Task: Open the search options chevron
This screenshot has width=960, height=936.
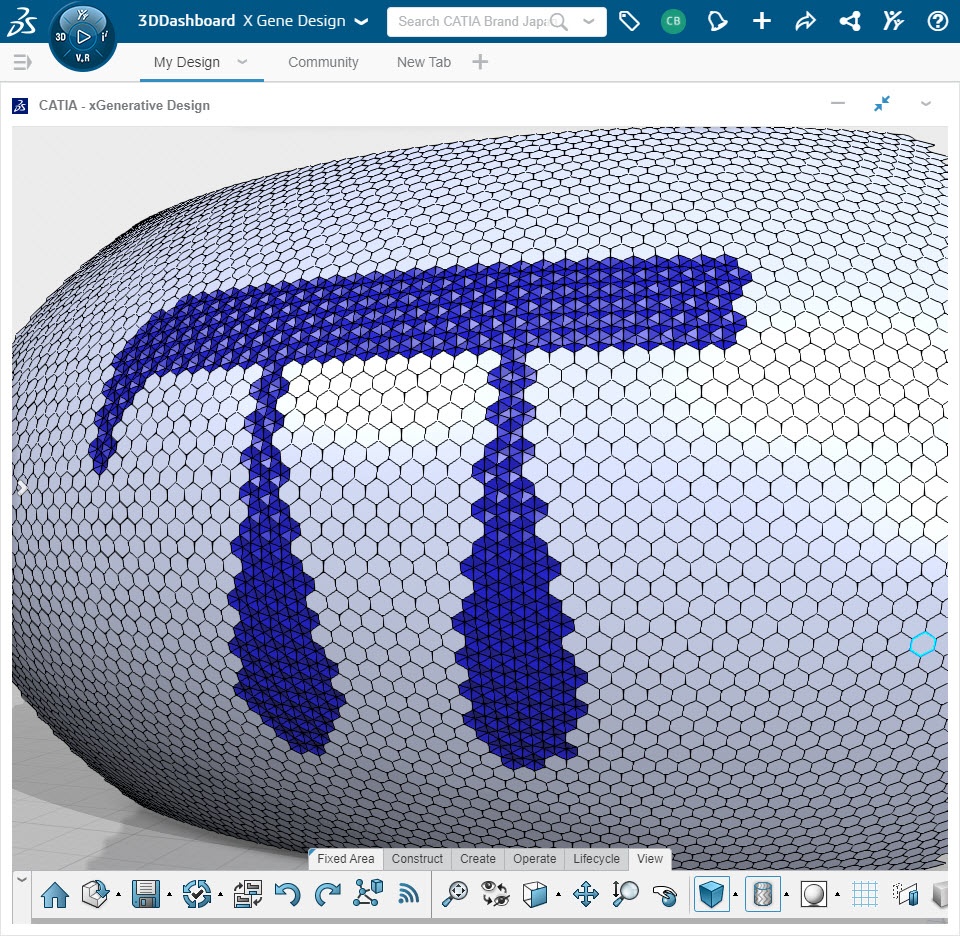Action: [588, 21]
